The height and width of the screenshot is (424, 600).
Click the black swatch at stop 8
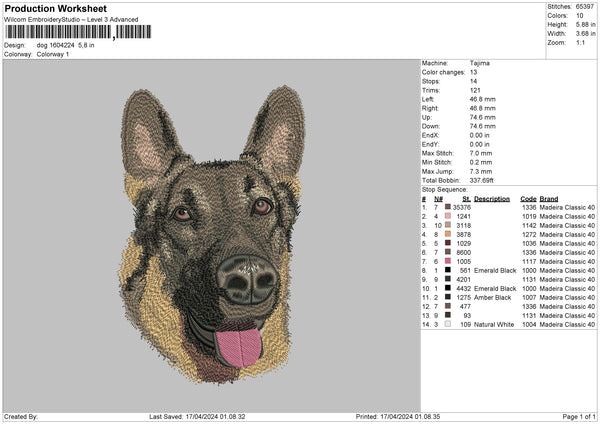448,270
